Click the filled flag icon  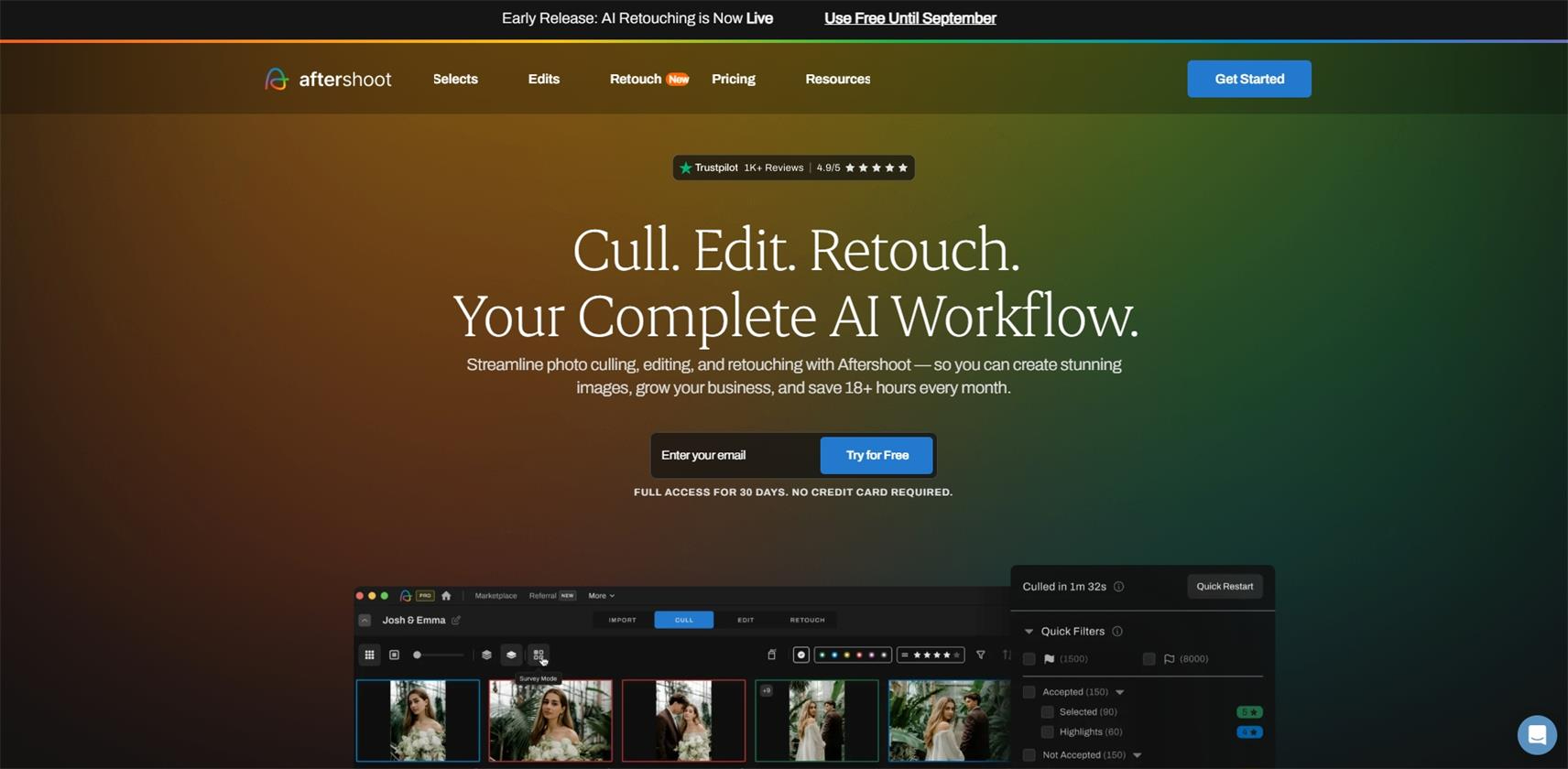click(x=1050, y=659)
